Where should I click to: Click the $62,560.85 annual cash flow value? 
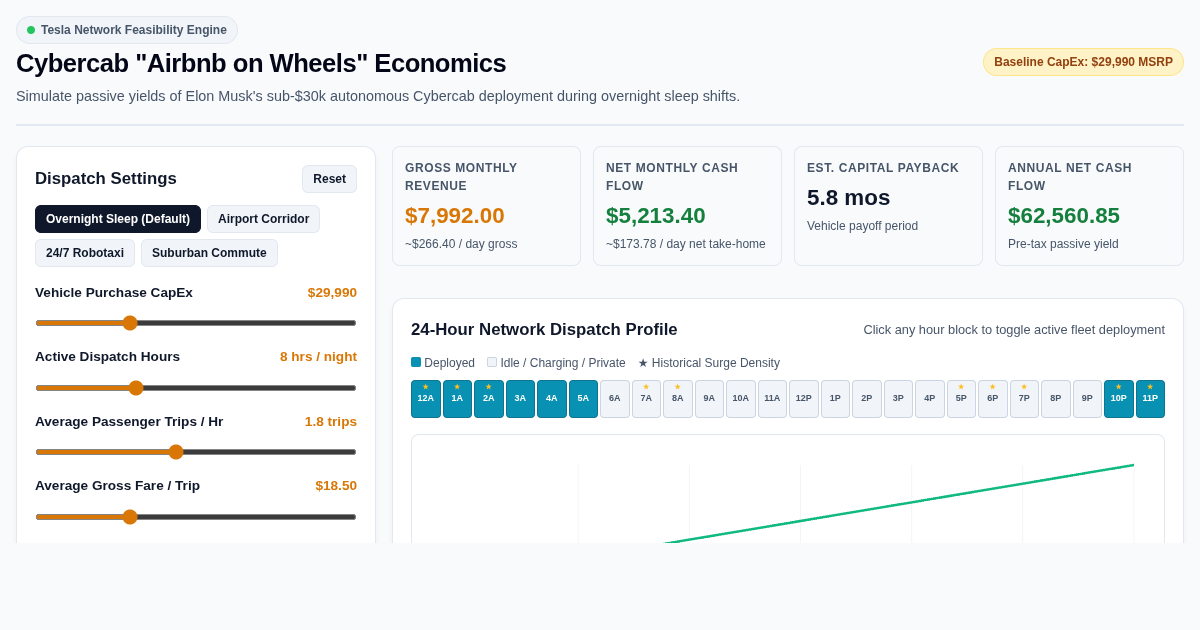coord(1064,216)
